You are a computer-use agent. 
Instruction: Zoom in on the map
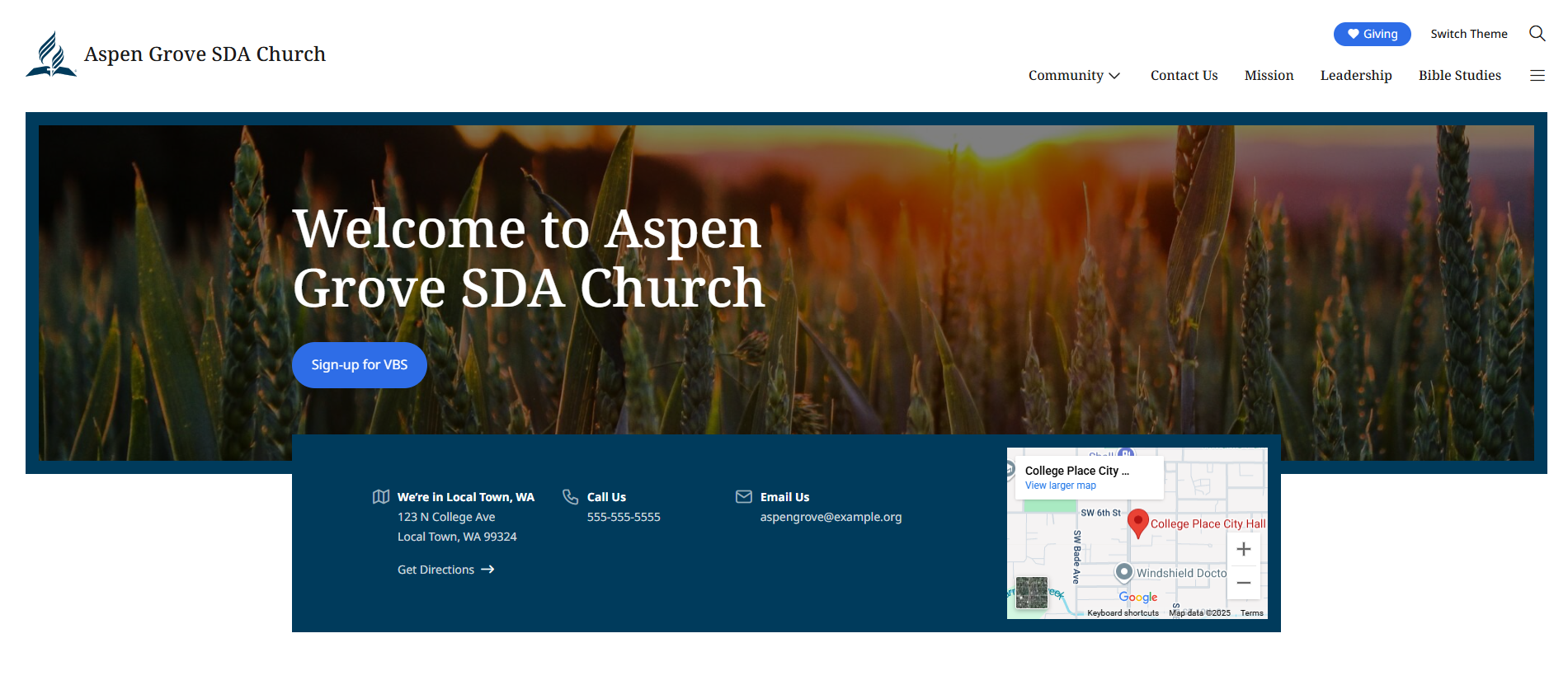[1244, 549]
